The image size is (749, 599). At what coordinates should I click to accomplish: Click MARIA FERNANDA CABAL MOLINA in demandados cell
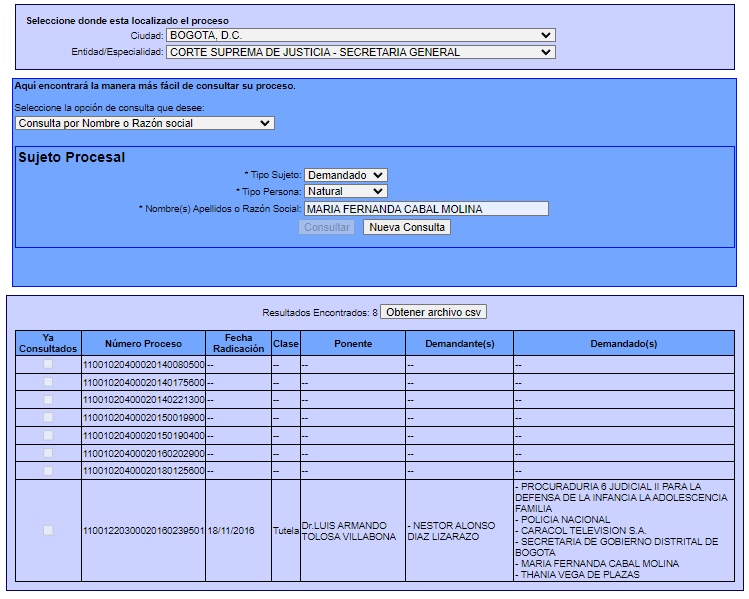tap(599, 564)
